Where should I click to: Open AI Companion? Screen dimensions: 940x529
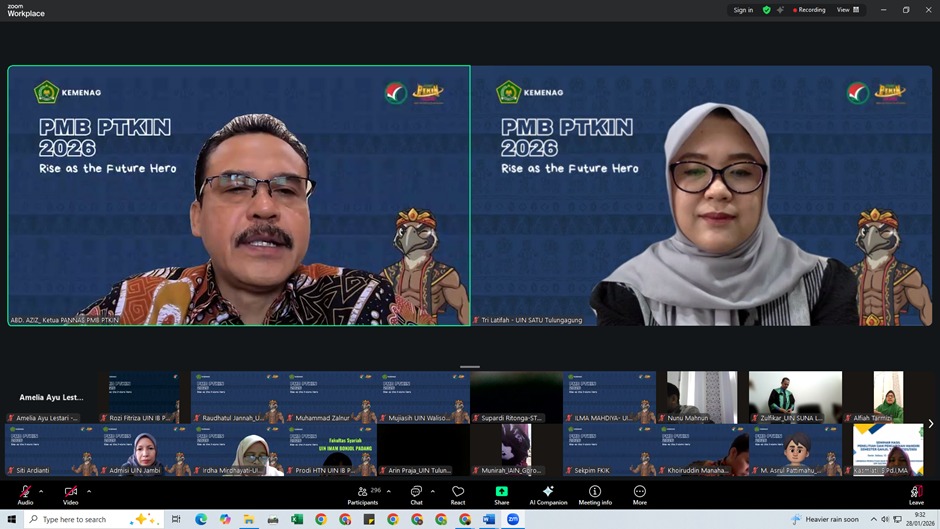[548, 493]
